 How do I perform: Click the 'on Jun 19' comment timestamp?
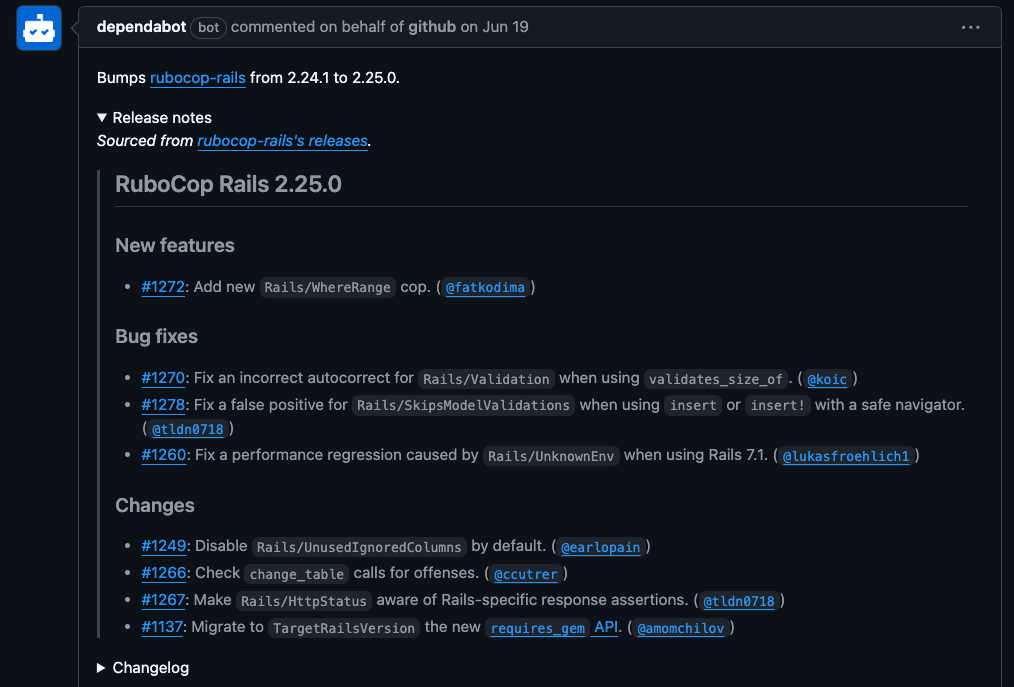click(495, 27)
